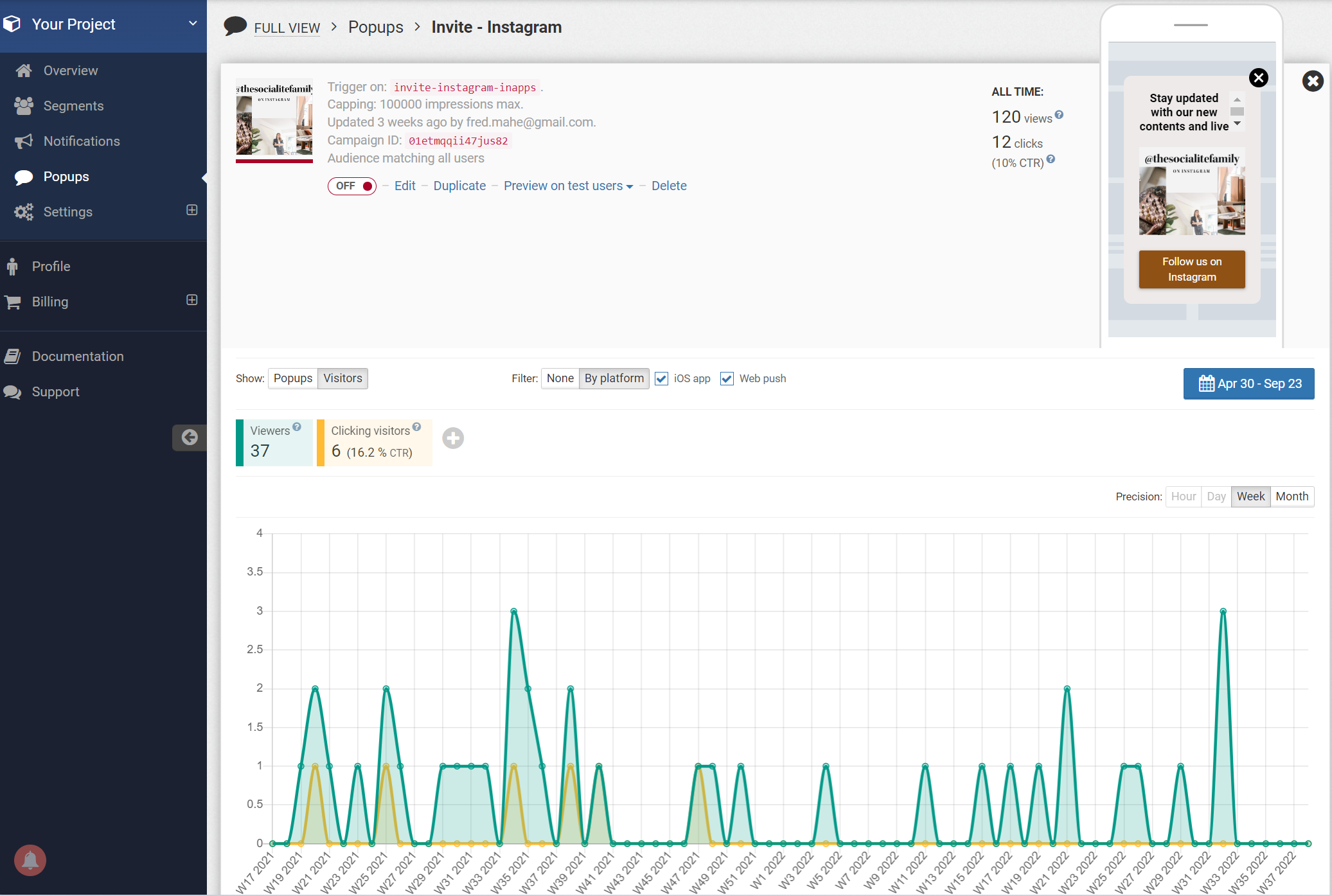1332x896 pixels.
Task: Click the Follow us on Instagram button
Action: 1191,269
